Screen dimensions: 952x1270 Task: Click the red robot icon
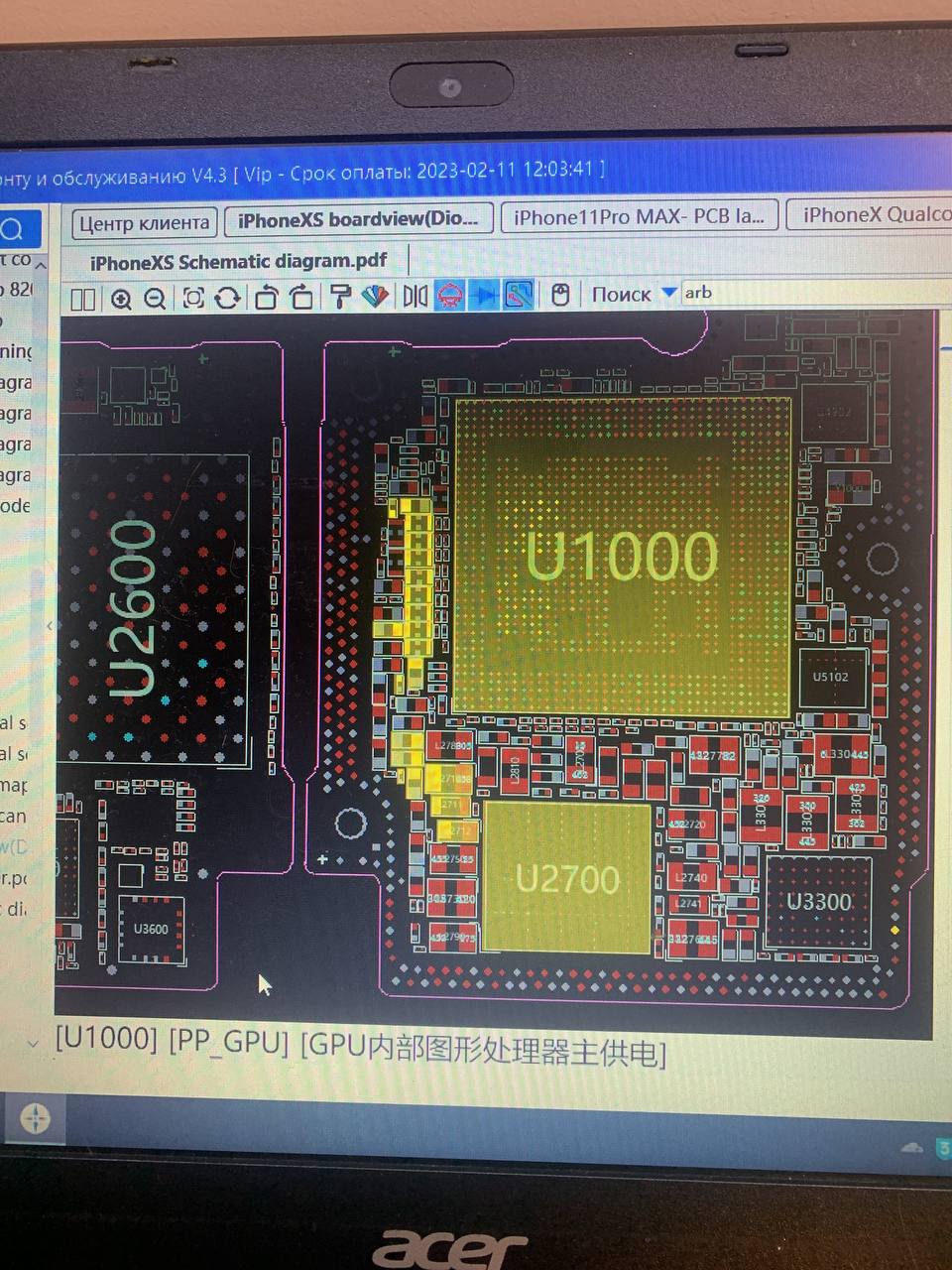450,296
